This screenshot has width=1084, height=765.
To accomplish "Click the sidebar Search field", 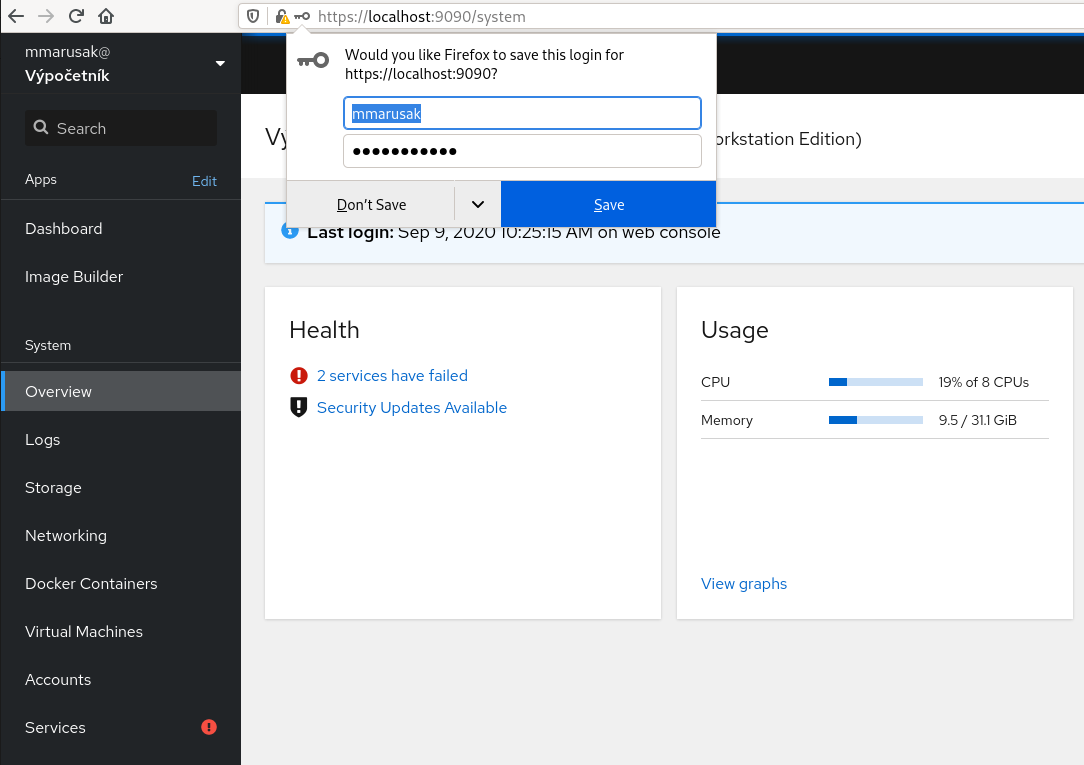I will click(121, 128).
